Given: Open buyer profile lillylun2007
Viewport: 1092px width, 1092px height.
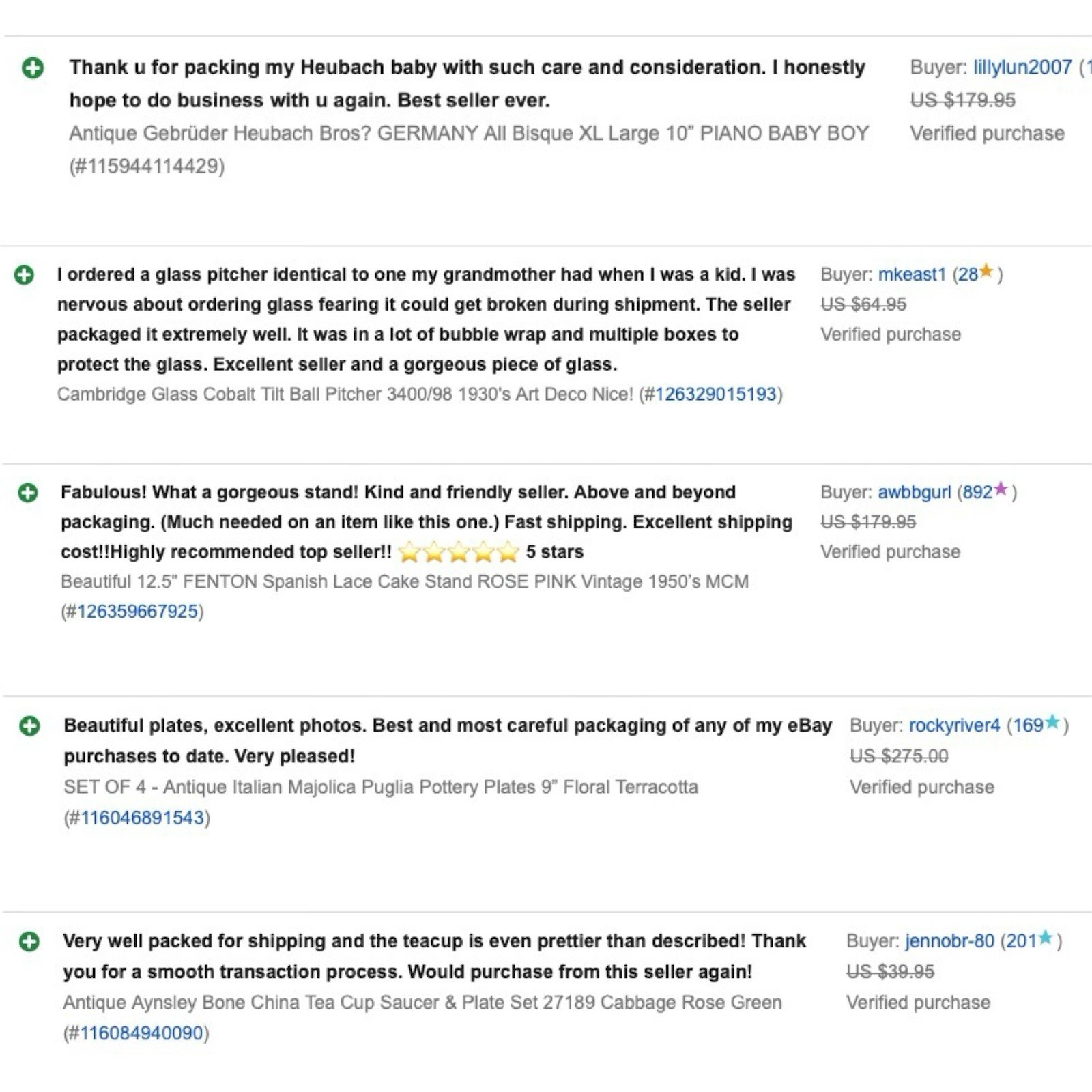Looking at the screenshot, I should tap(1022, 68).
